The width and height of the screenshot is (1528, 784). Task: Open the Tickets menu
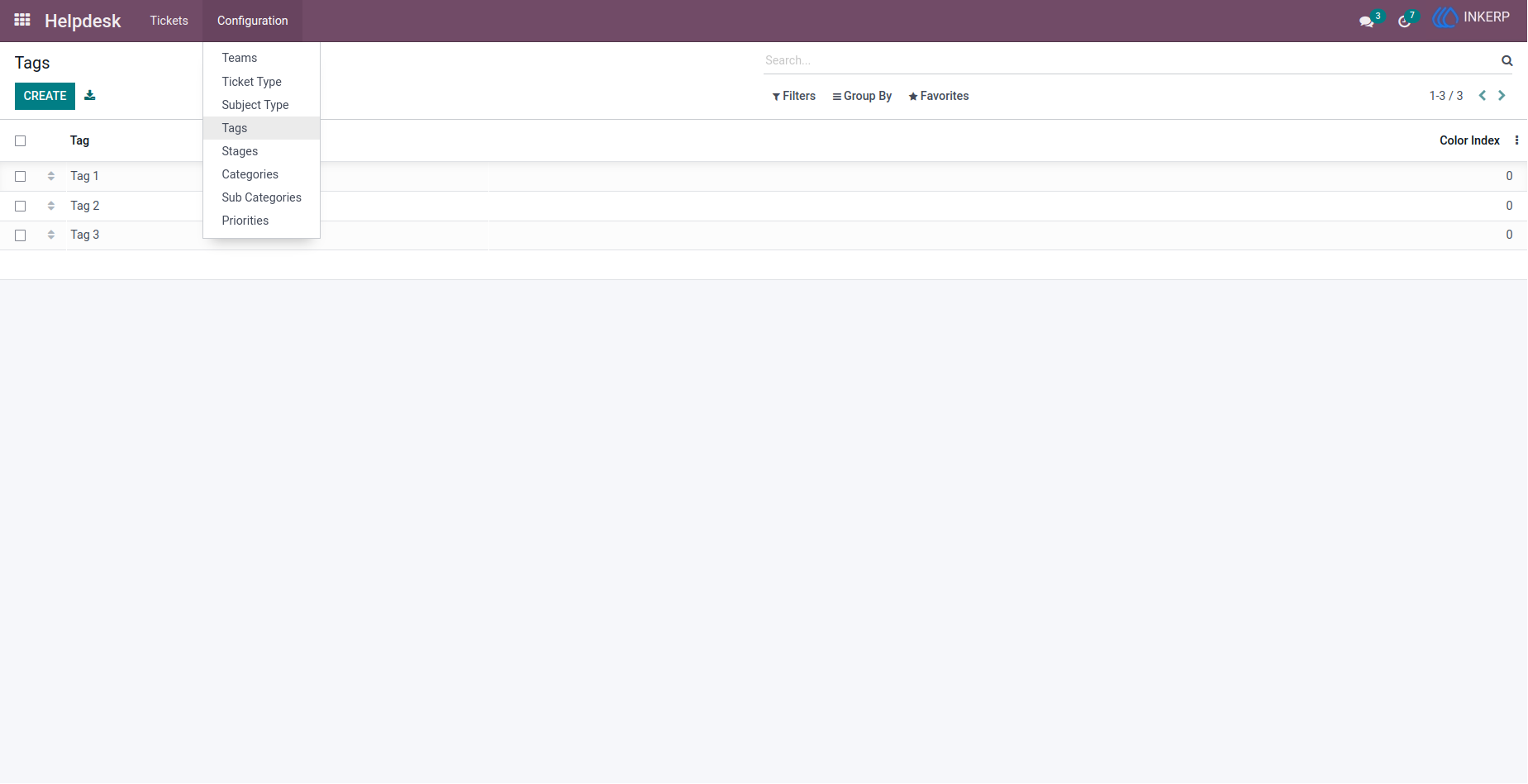[169, 21]
